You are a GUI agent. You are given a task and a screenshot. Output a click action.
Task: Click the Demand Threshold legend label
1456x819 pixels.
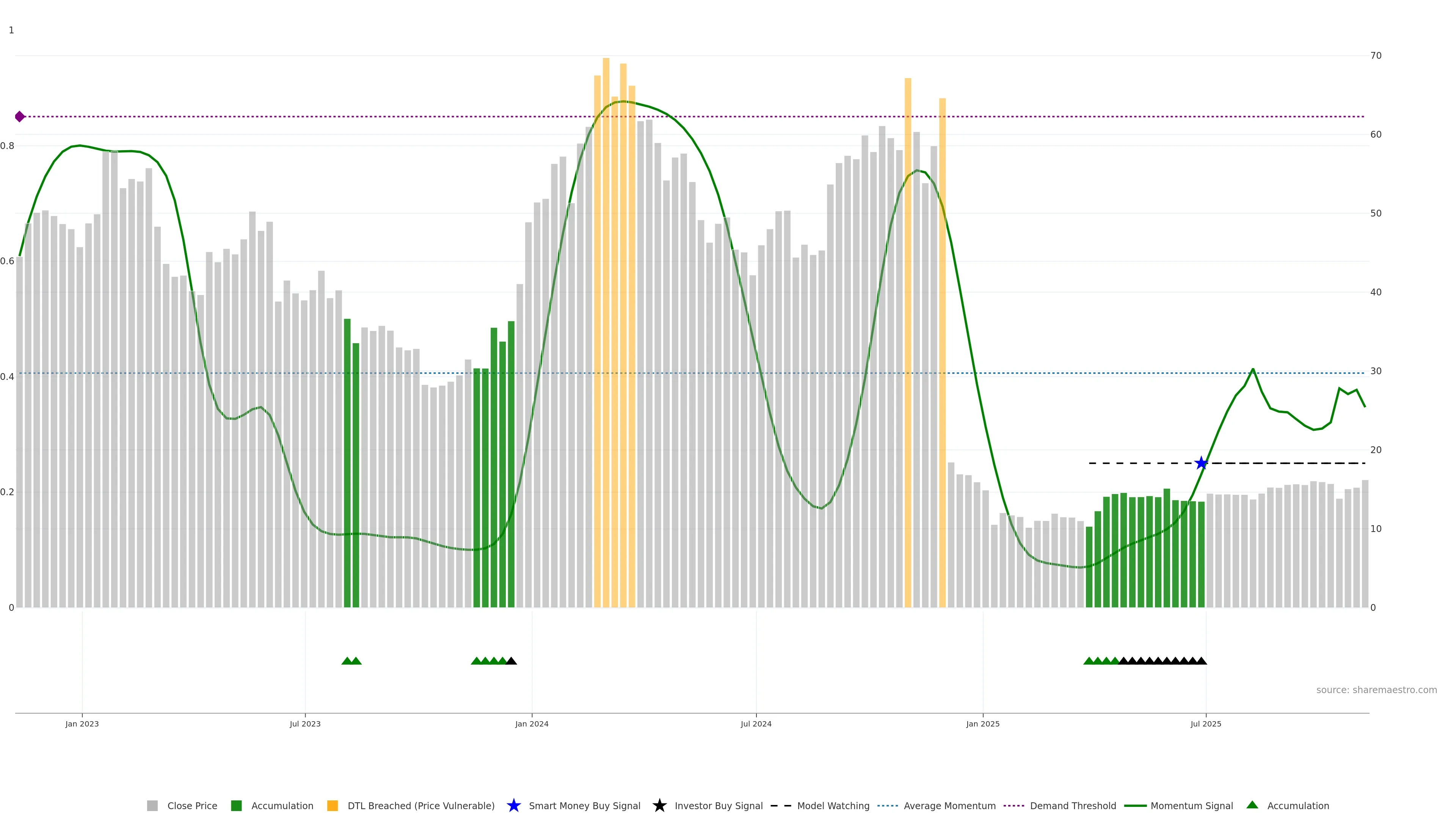[1073, 806]
